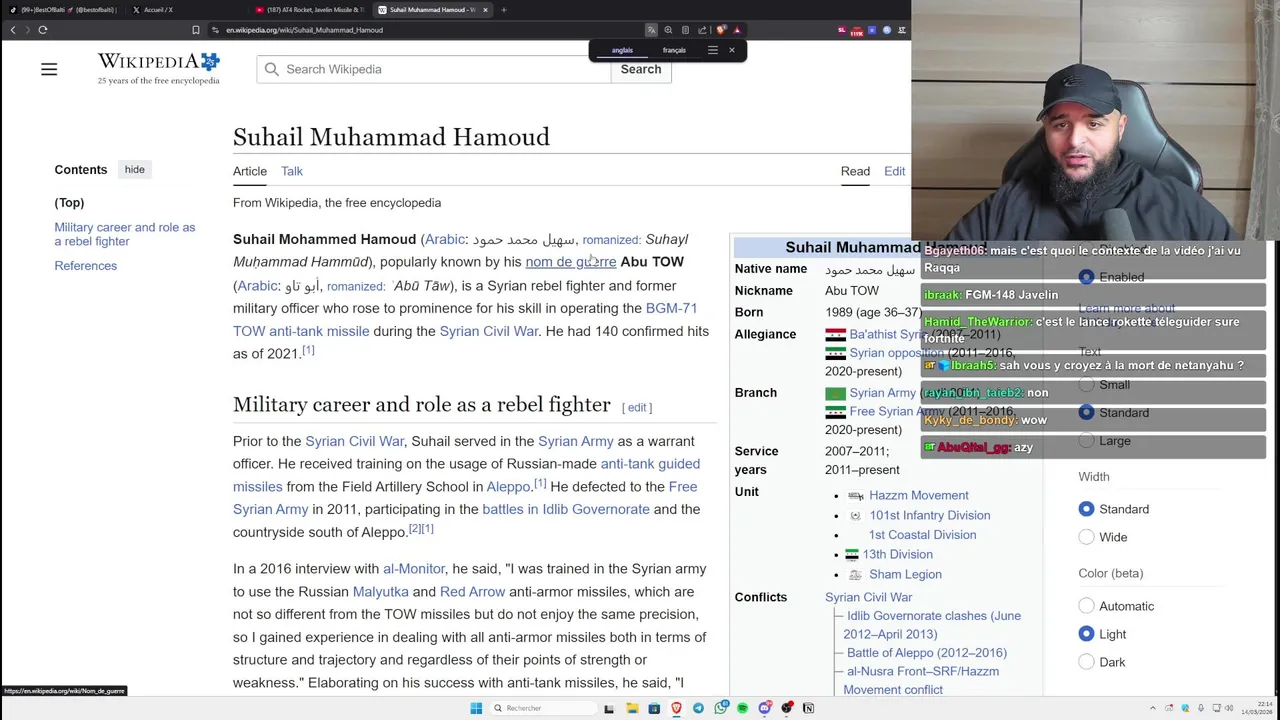1280x720 pixels.
Task: Open Spotify from the taskbar
Action: coord(742,708)
